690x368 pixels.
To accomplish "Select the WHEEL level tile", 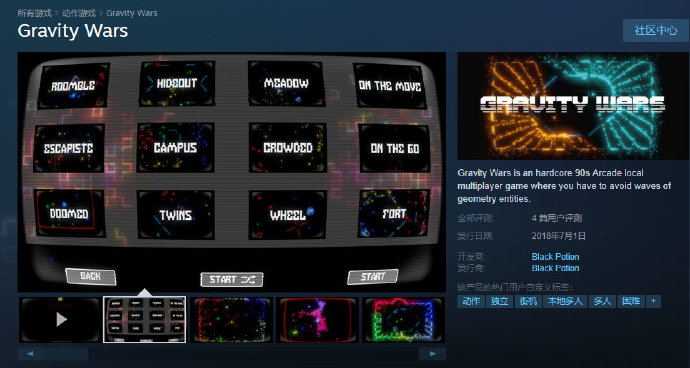I will 288,215.
